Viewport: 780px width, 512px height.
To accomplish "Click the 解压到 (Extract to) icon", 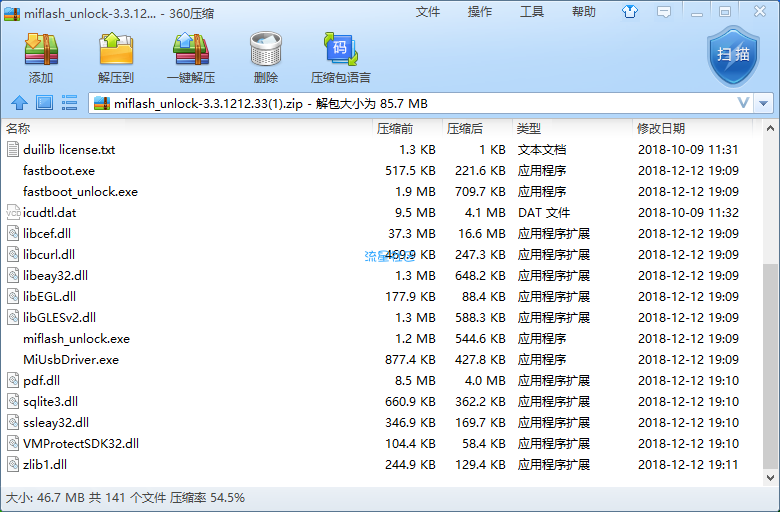I will 116,50.
